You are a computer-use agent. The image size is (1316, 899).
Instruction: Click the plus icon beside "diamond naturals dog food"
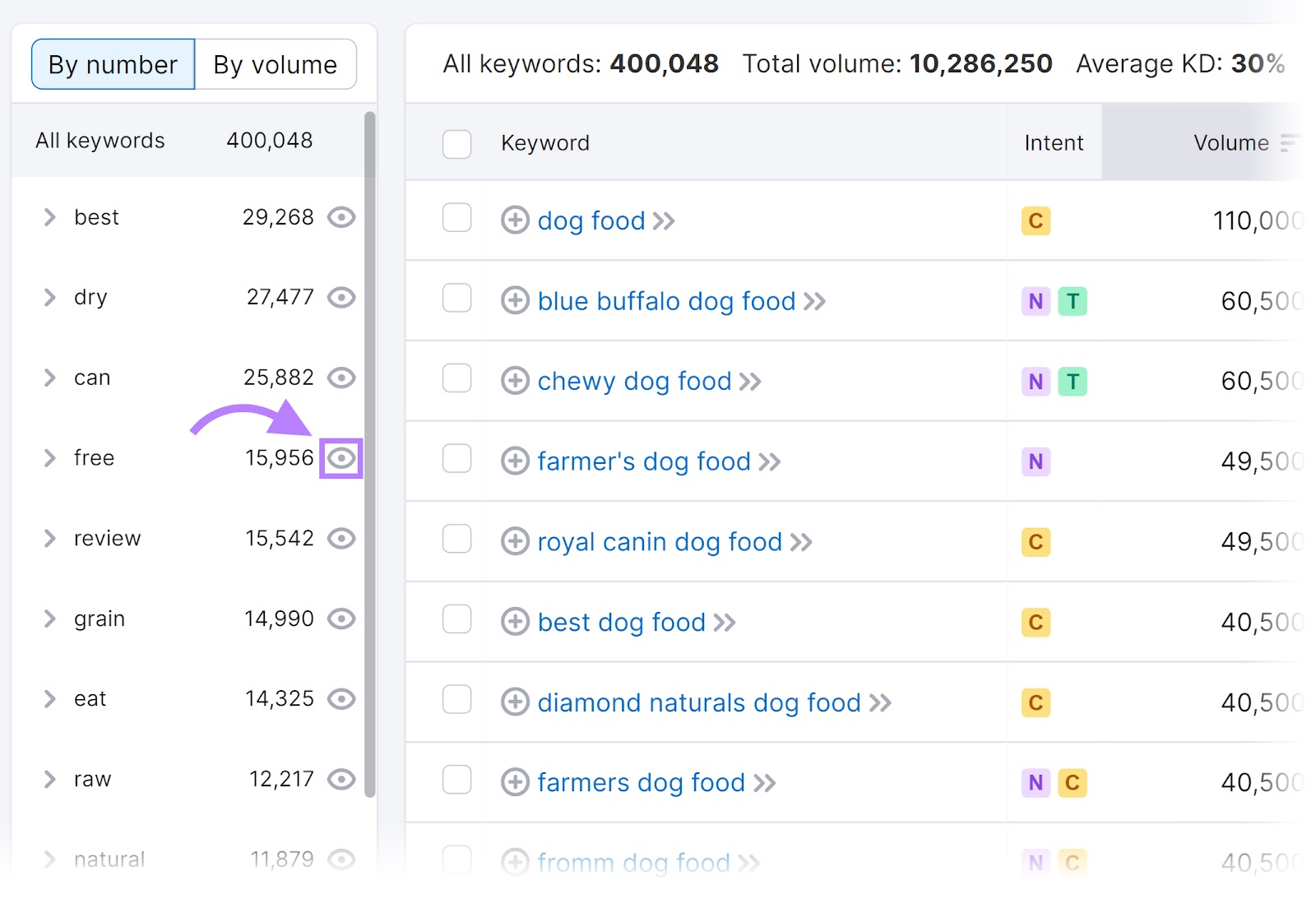514,702
